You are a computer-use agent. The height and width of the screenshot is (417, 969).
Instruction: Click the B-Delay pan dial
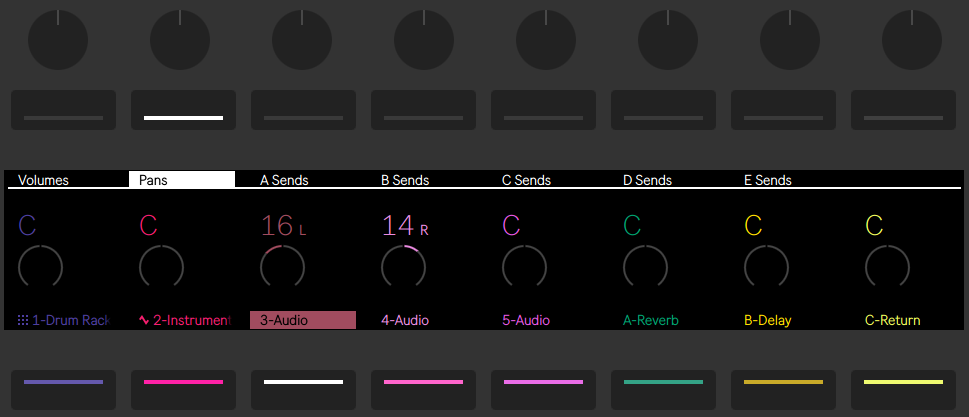tap(766, 266)
